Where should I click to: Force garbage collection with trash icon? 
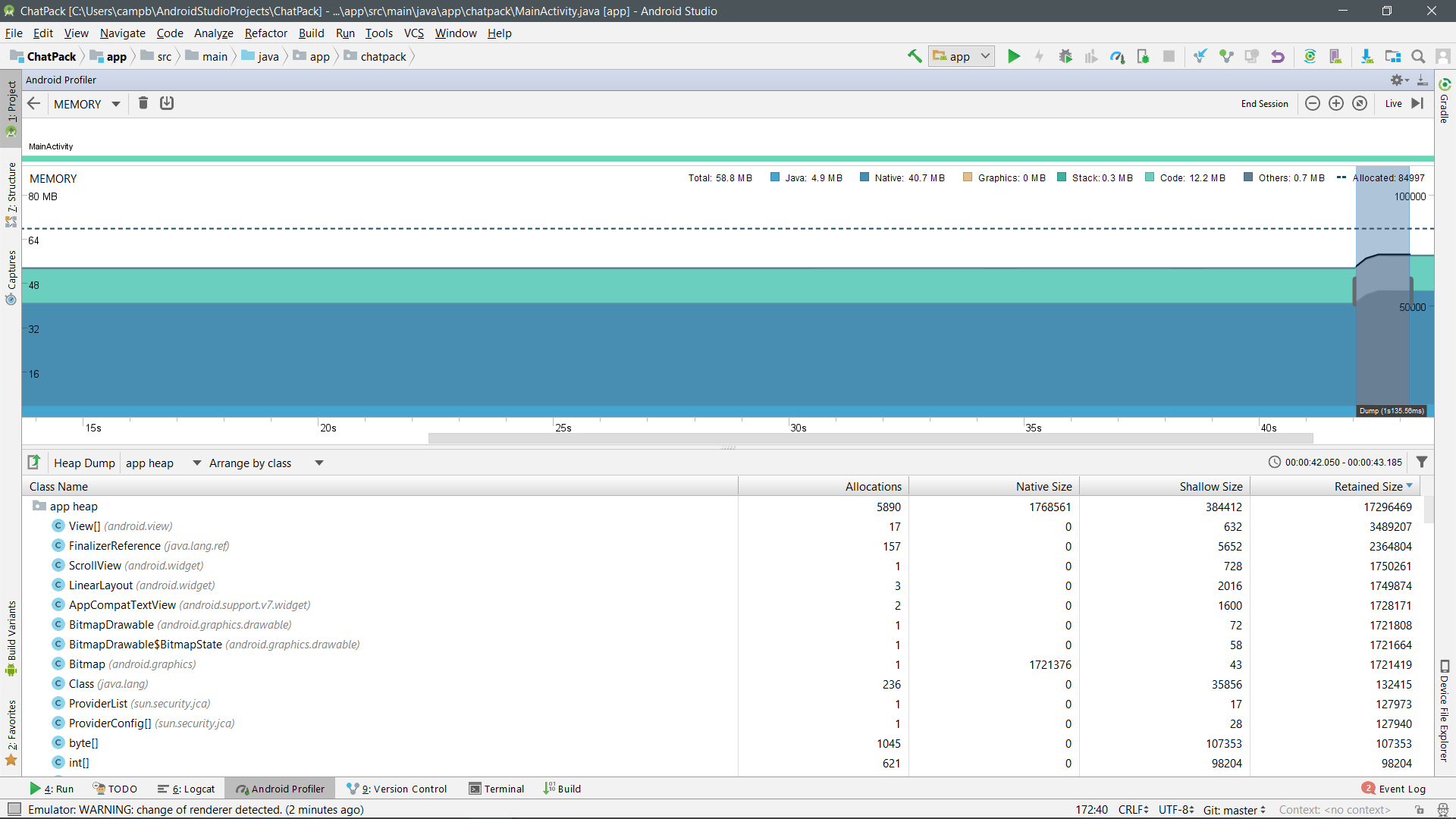click(x=143, y=103)
